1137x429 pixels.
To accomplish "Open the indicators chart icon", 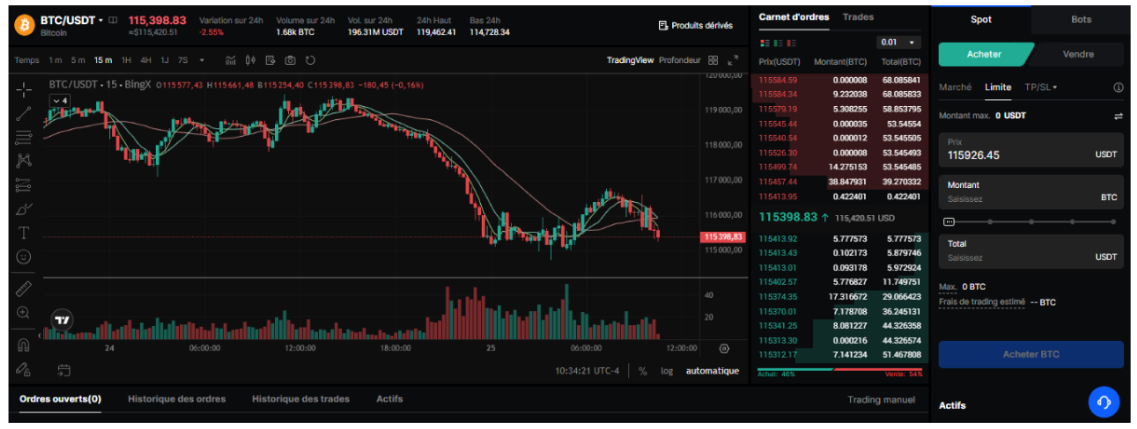I will 231,60.
